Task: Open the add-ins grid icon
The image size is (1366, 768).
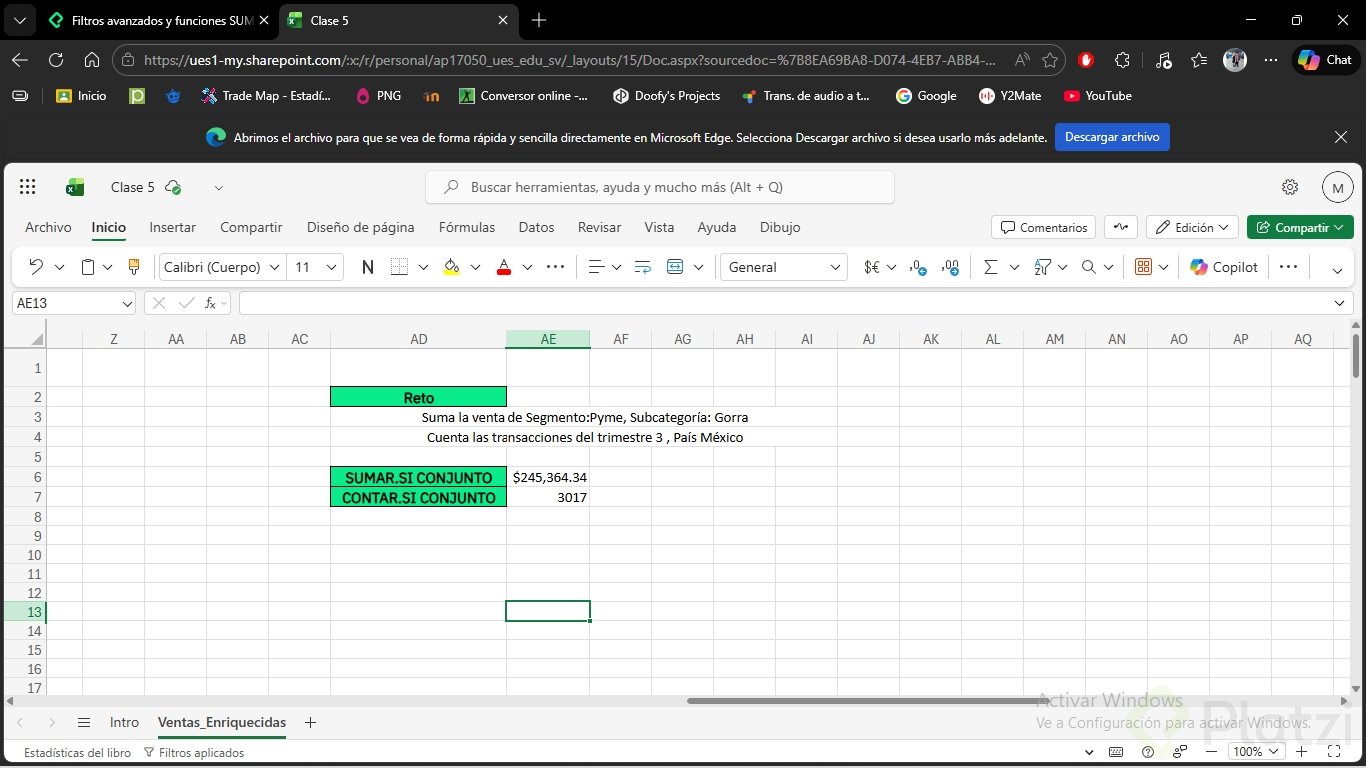Action: (1144, 267)
